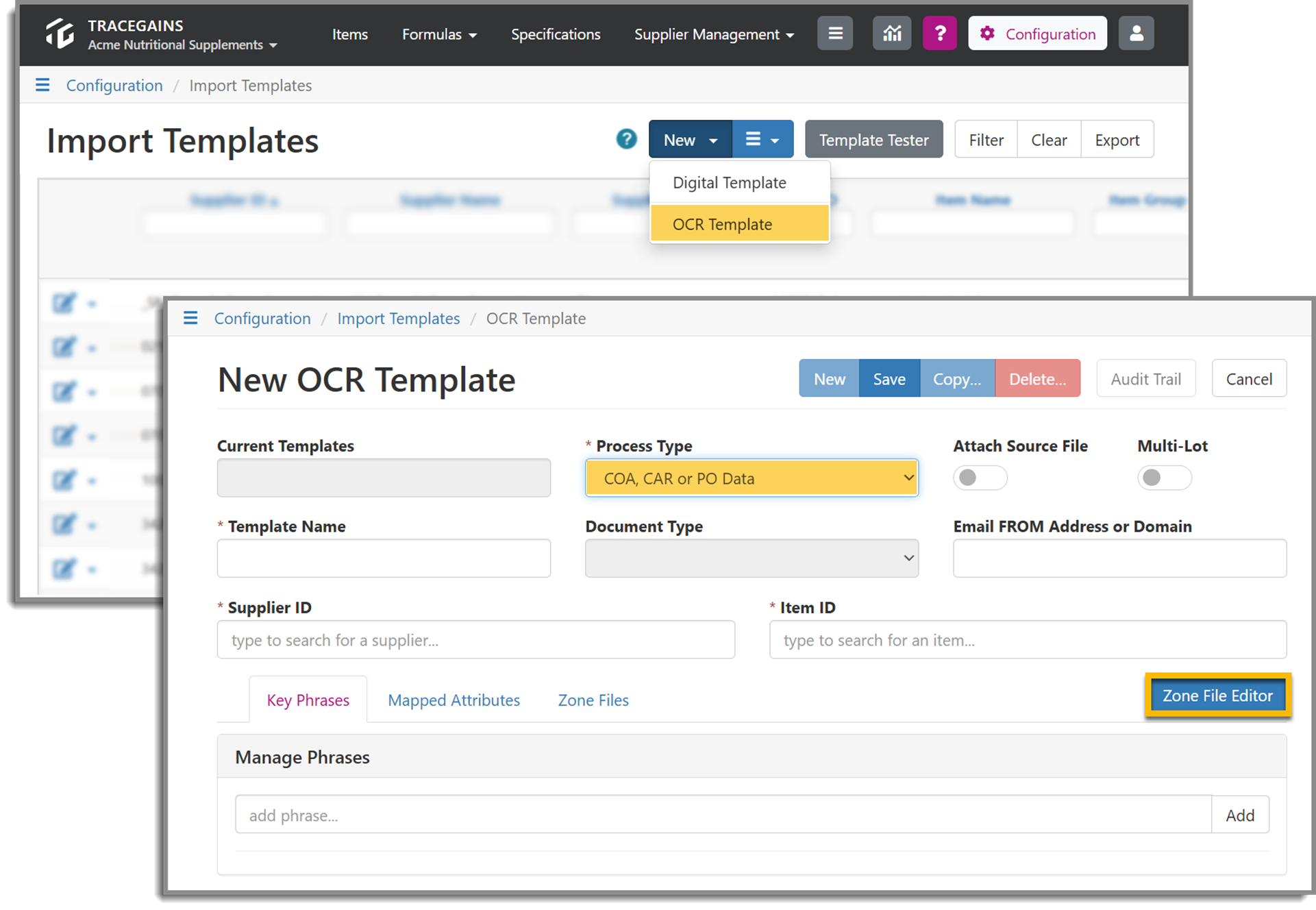The width and height of the screenshot is (1316, 910).
Task: Expand the Supplier Management dropdown
Action: point(714,34)
